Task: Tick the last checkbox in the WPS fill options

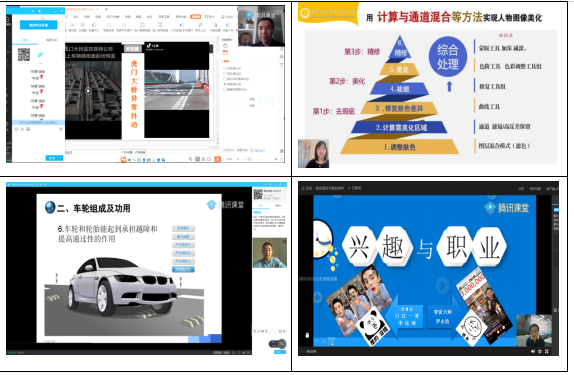Action: tap(224, 89)
